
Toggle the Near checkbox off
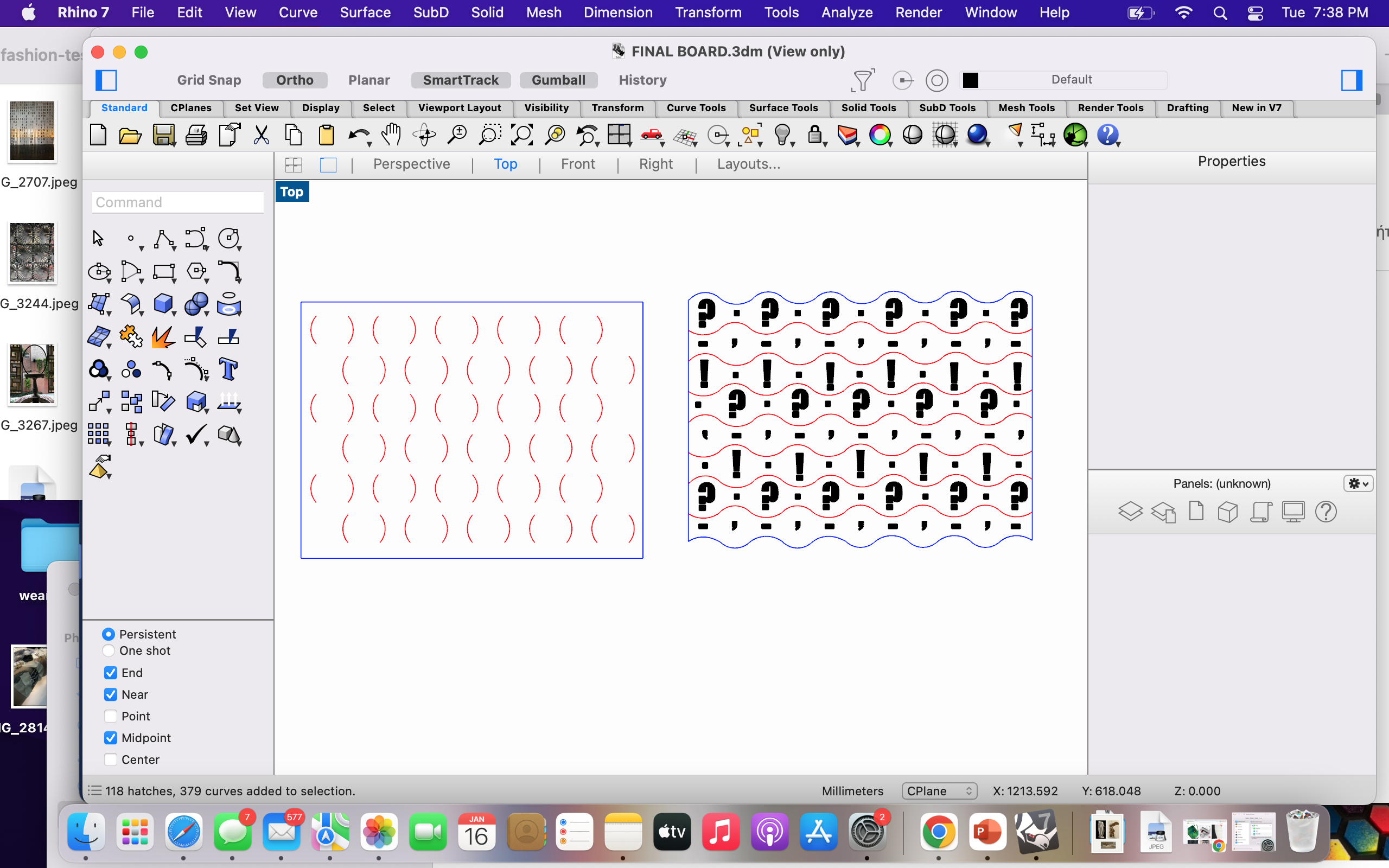(110, 694)
